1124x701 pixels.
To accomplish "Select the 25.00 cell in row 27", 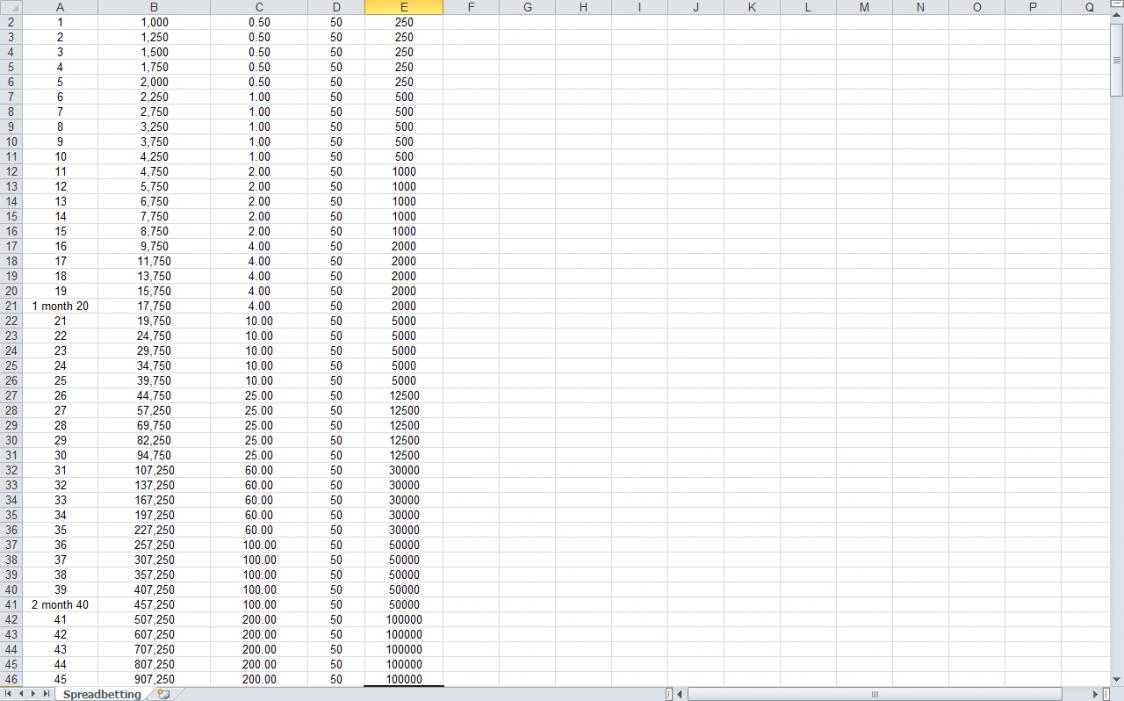I will point(259,396).
